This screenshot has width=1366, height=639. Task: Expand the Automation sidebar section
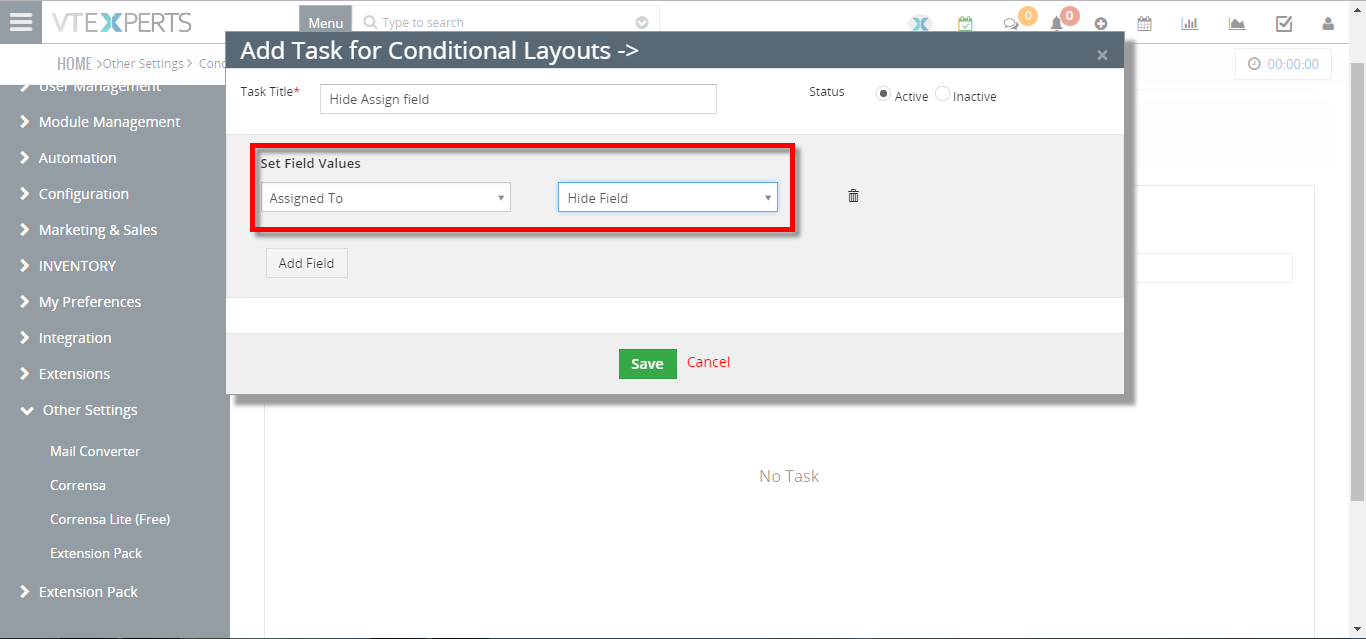tap(68, 158)
